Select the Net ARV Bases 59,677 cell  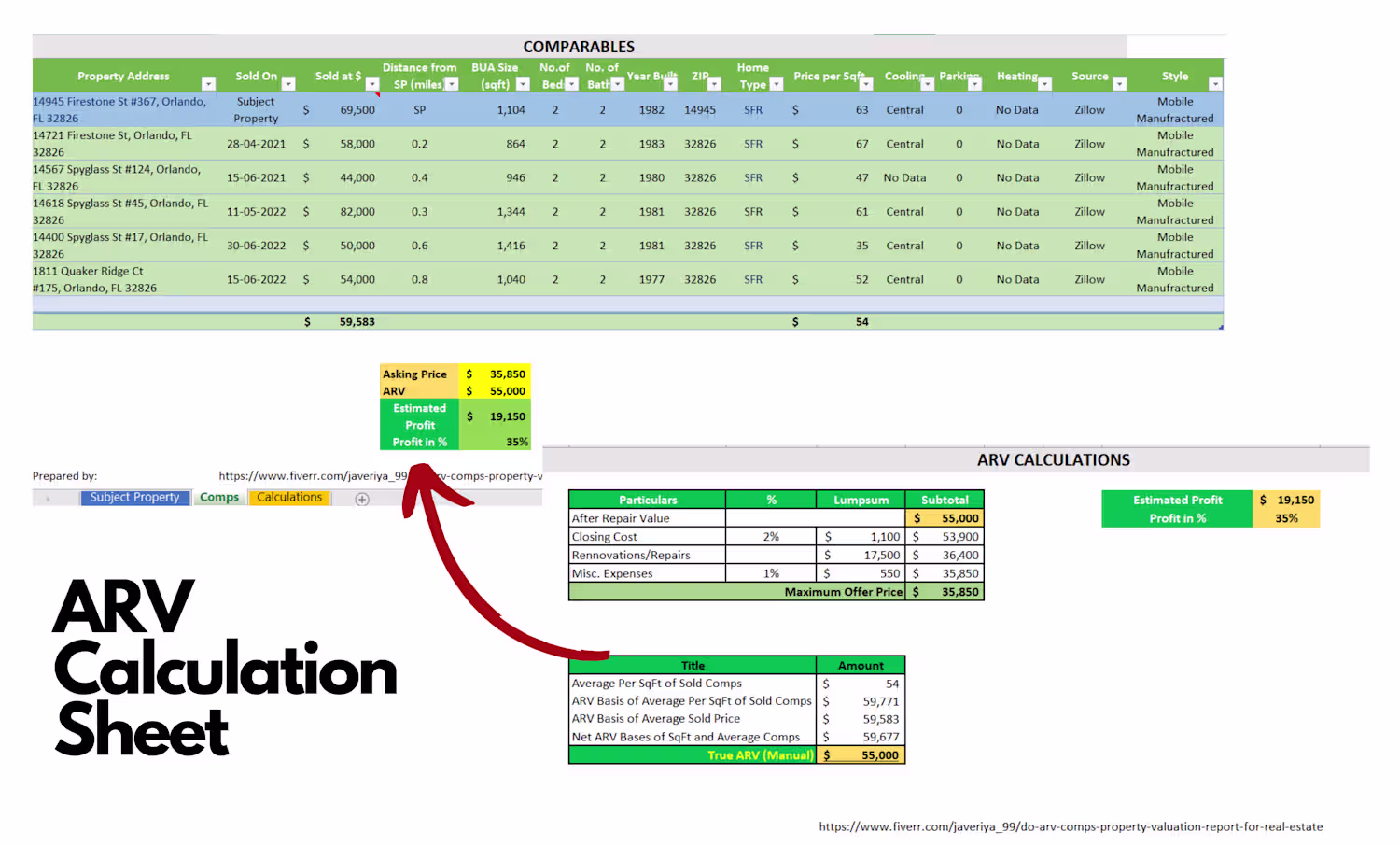point(861,737)
